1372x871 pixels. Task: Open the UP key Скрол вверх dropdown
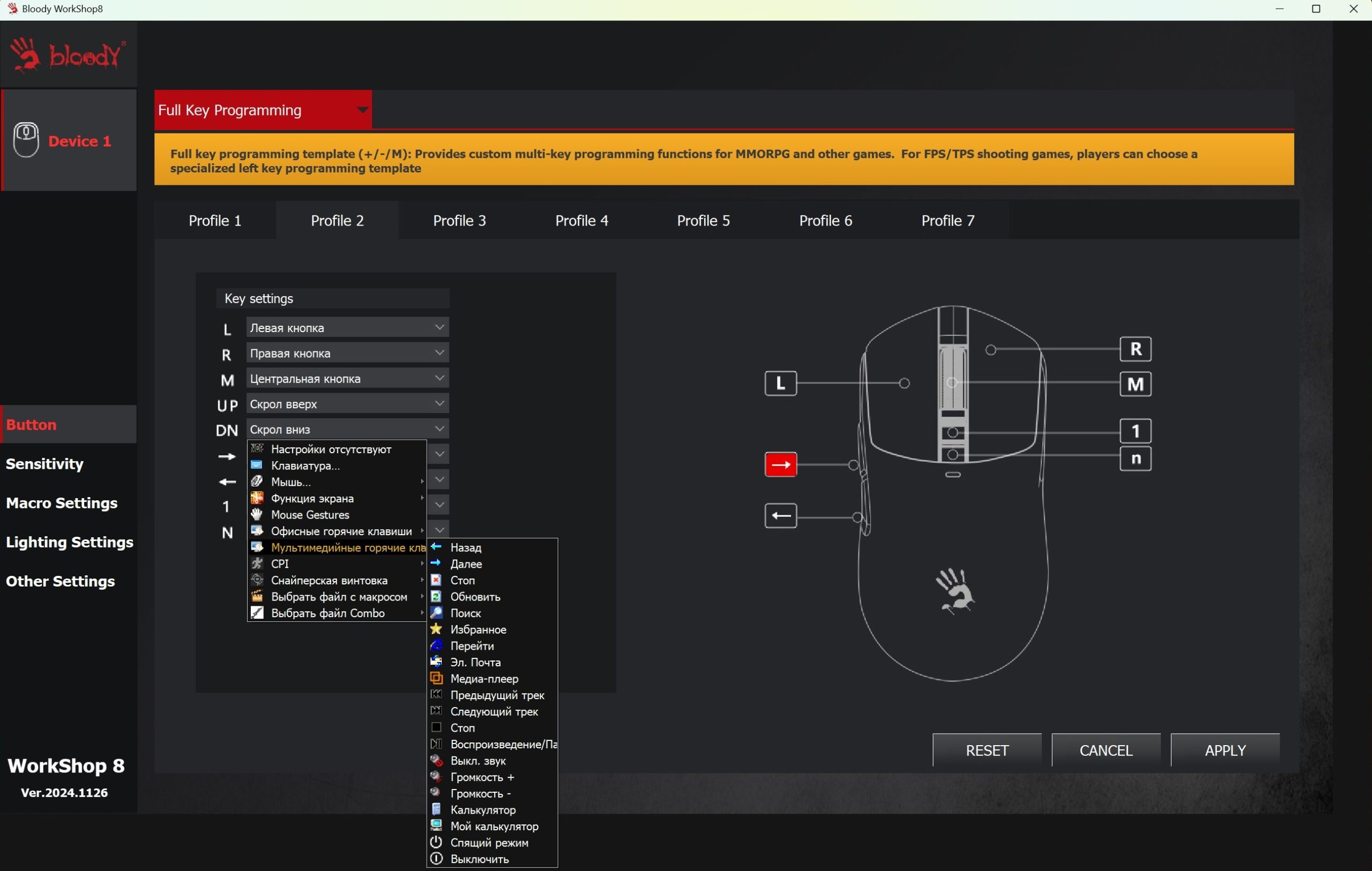click(348, 404)
